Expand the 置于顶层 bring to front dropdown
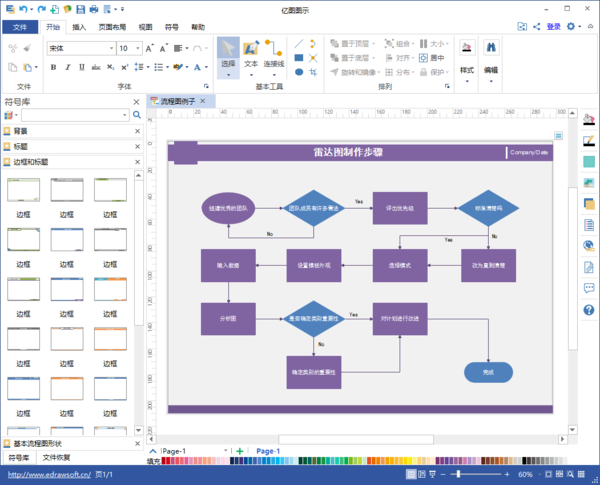 pos(373,44)
